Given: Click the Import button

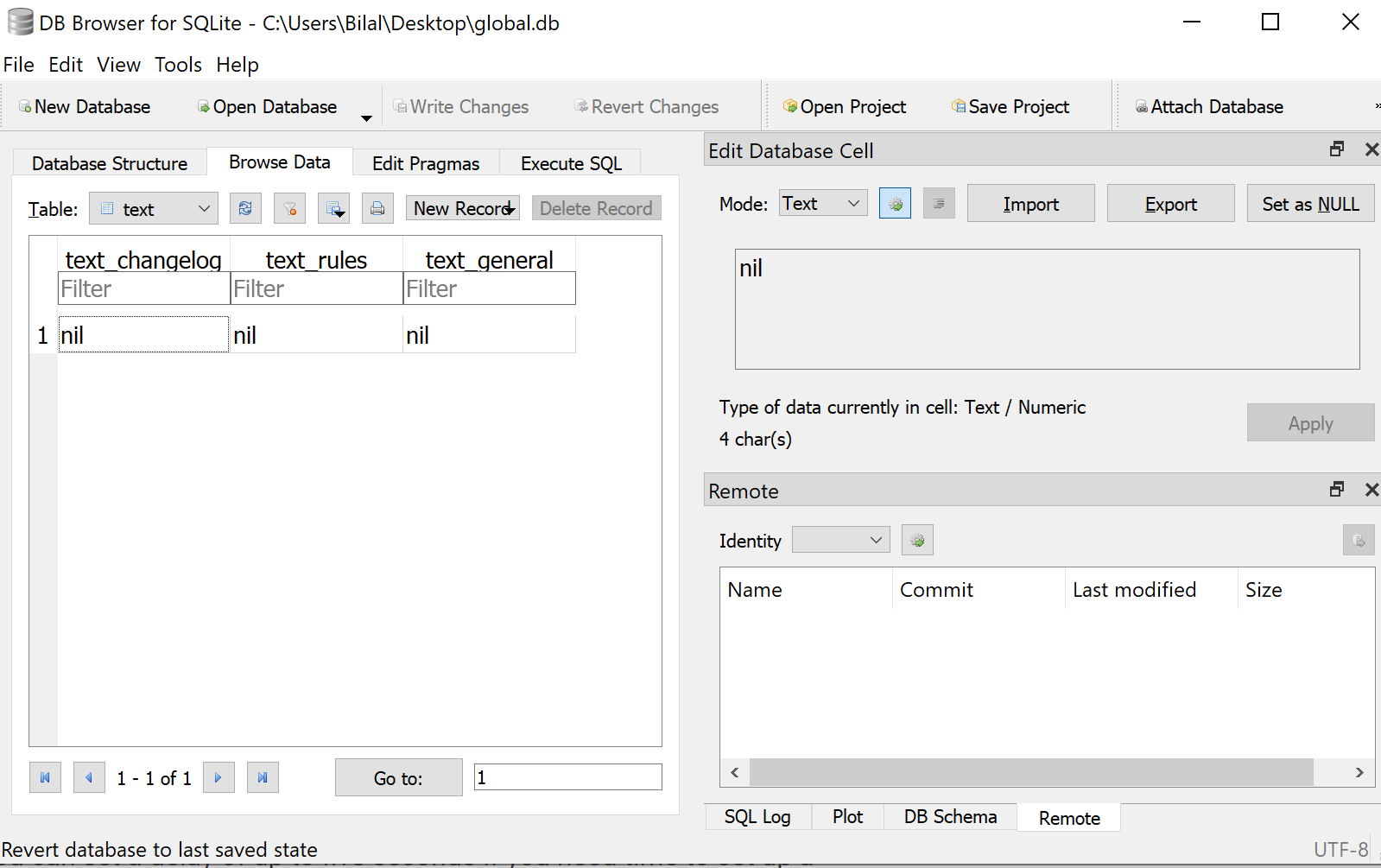Looking at the screenshot, I should (x=1030, y=203).
